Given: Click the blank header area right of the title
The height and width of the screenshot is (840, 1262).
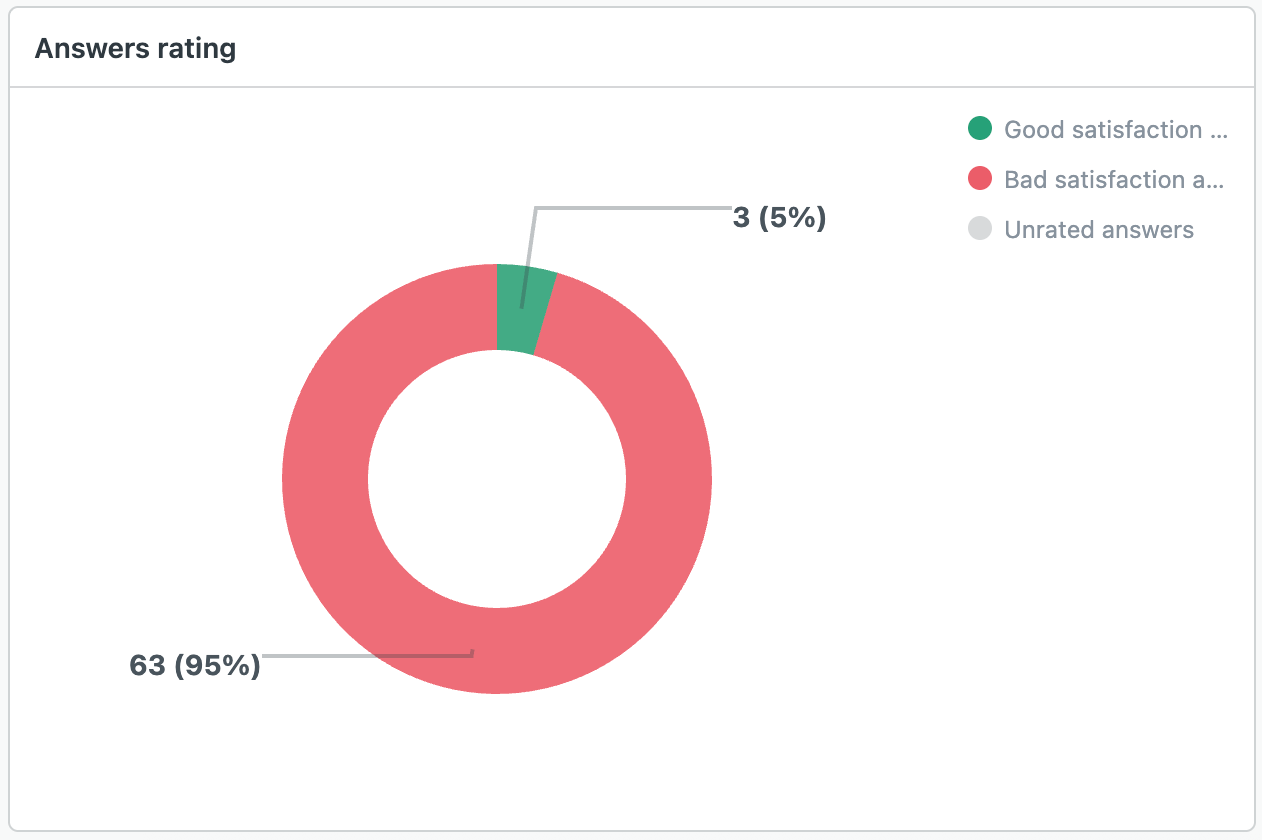Looking at the screenshot, I should [750, 49].
